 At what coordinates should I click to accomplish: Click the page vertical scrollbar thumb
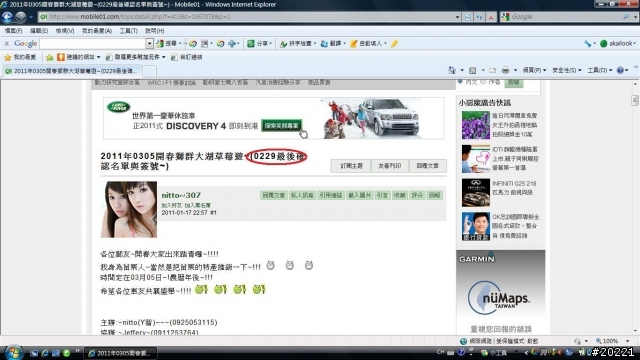[x=634, y=100]
